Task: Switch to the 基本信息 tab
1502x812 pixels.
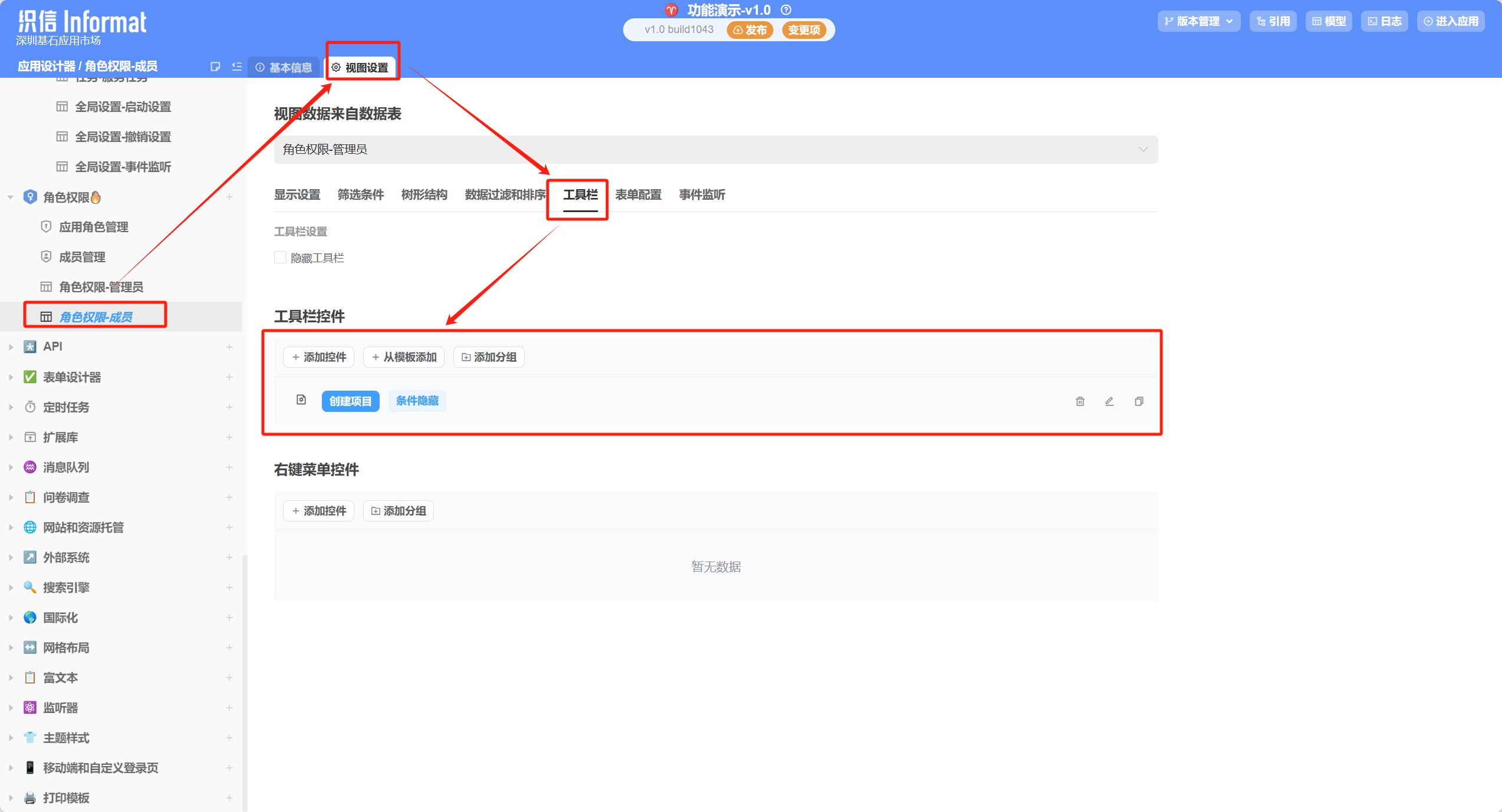Action: 284,68
